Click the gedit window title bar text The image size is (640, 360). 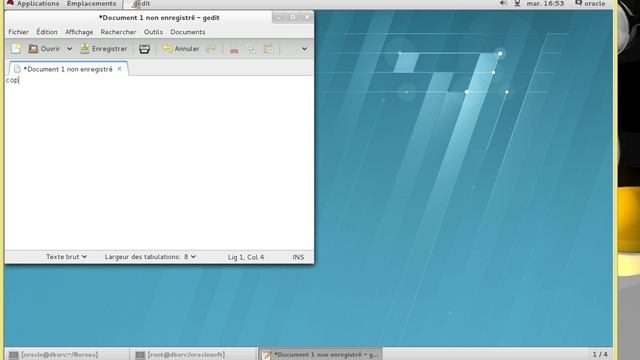(159, 18)
